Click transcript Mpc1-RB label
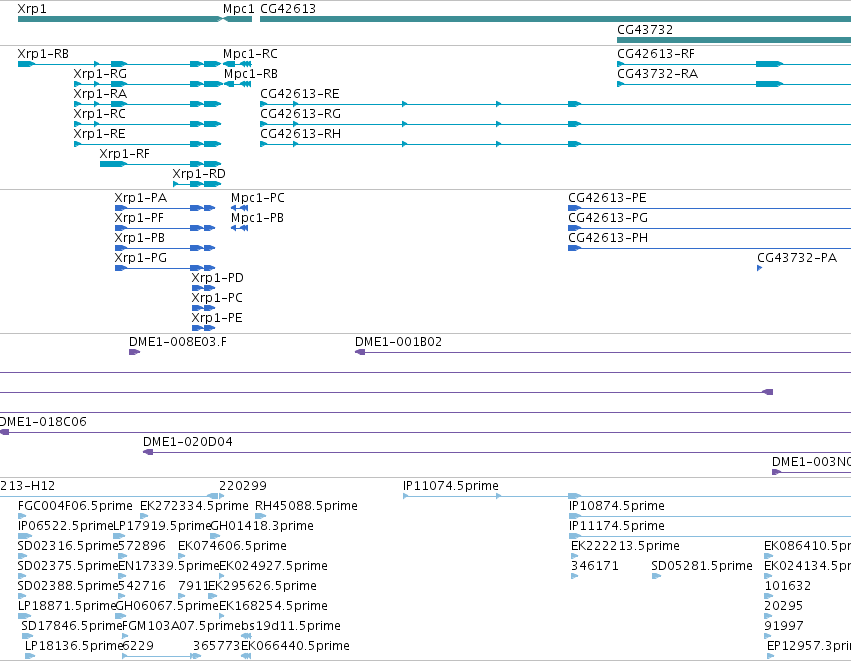Image resolution: width=851 pixels, height=661 pixels. pos(251,74)
